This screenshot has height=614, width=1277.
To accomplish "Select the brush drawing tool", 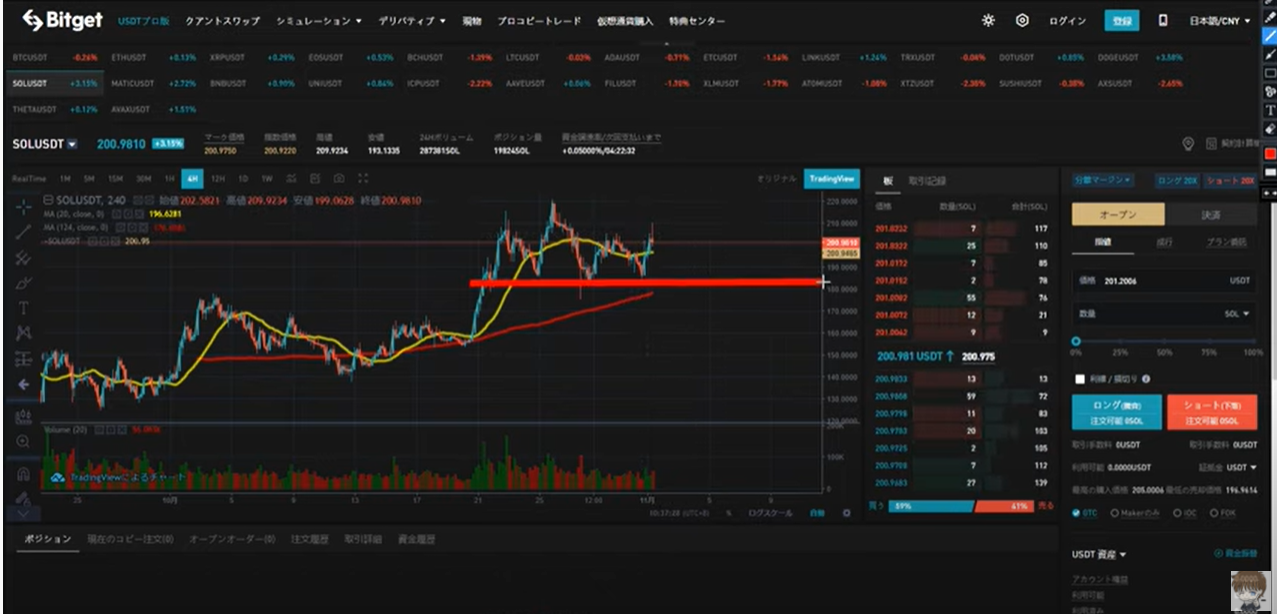I will [x=24, y=283].
